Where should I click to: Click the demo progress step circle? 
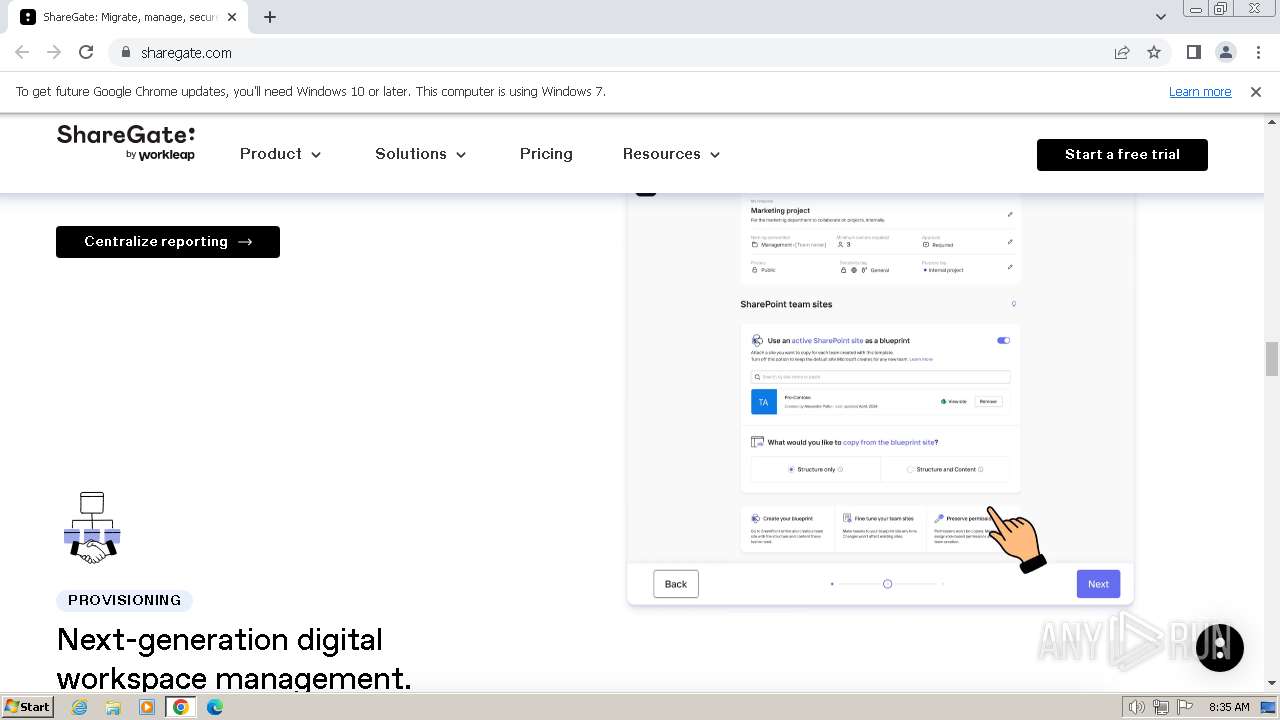tap(887, 584)
